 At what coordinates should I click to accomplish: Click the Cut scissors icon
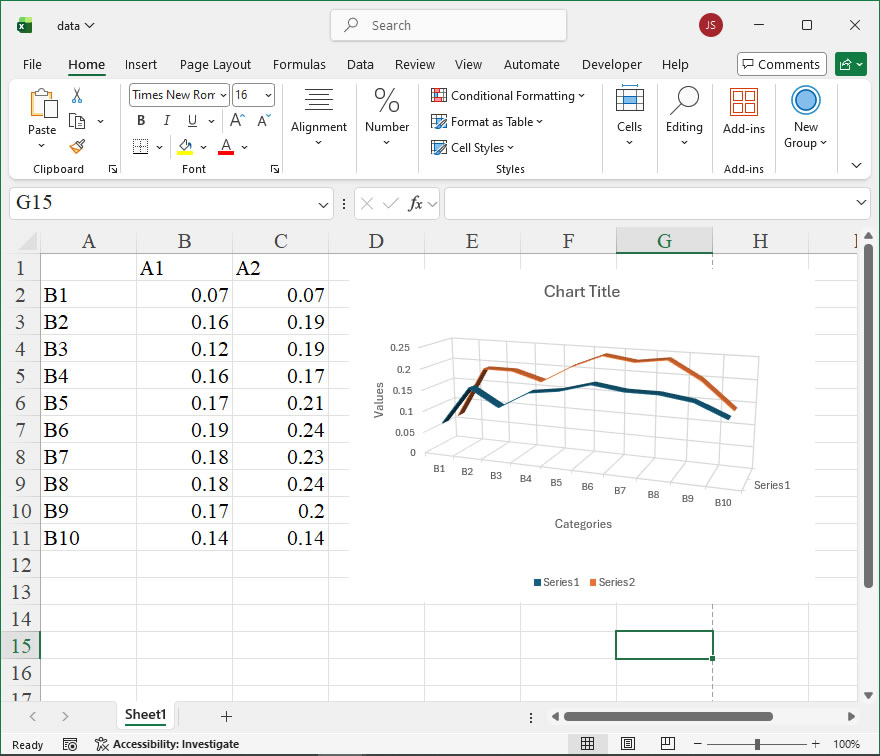(77, 96)
